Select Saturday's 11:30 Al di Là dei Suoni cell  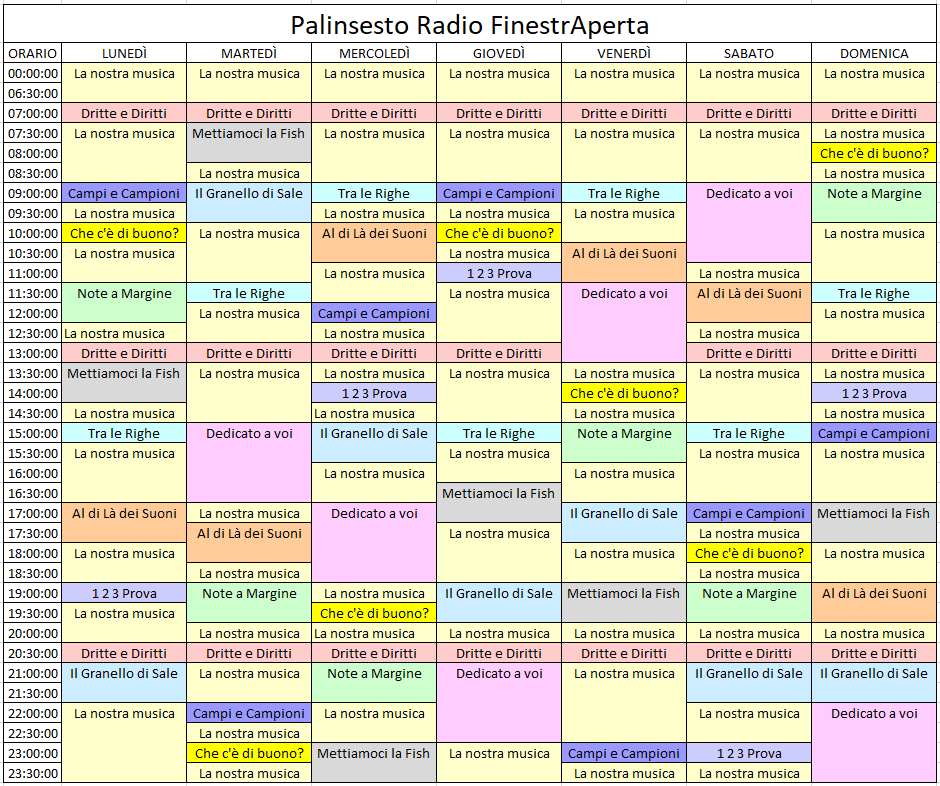coord(749,303)
